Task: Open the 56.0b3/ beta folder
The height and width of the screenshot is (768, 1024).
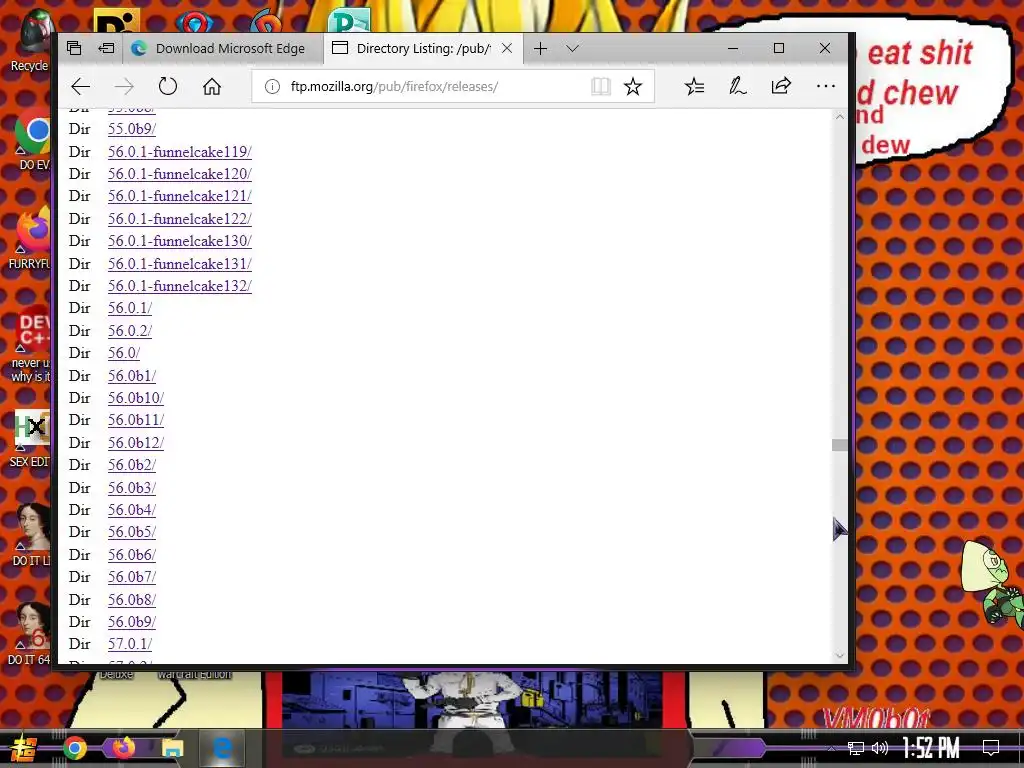Action: pos(132,488)
